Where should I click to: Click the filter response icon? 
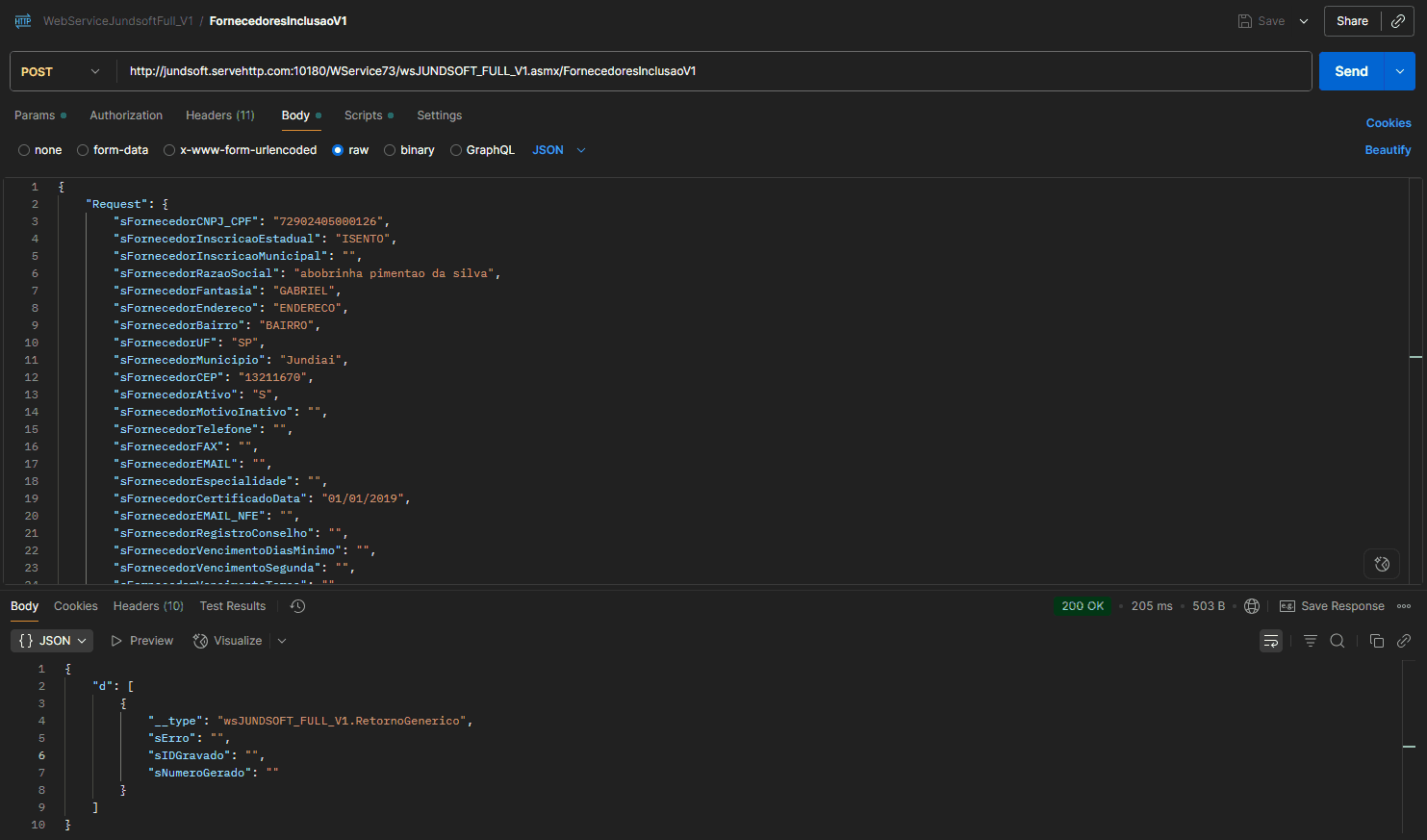click(1311, 641)
